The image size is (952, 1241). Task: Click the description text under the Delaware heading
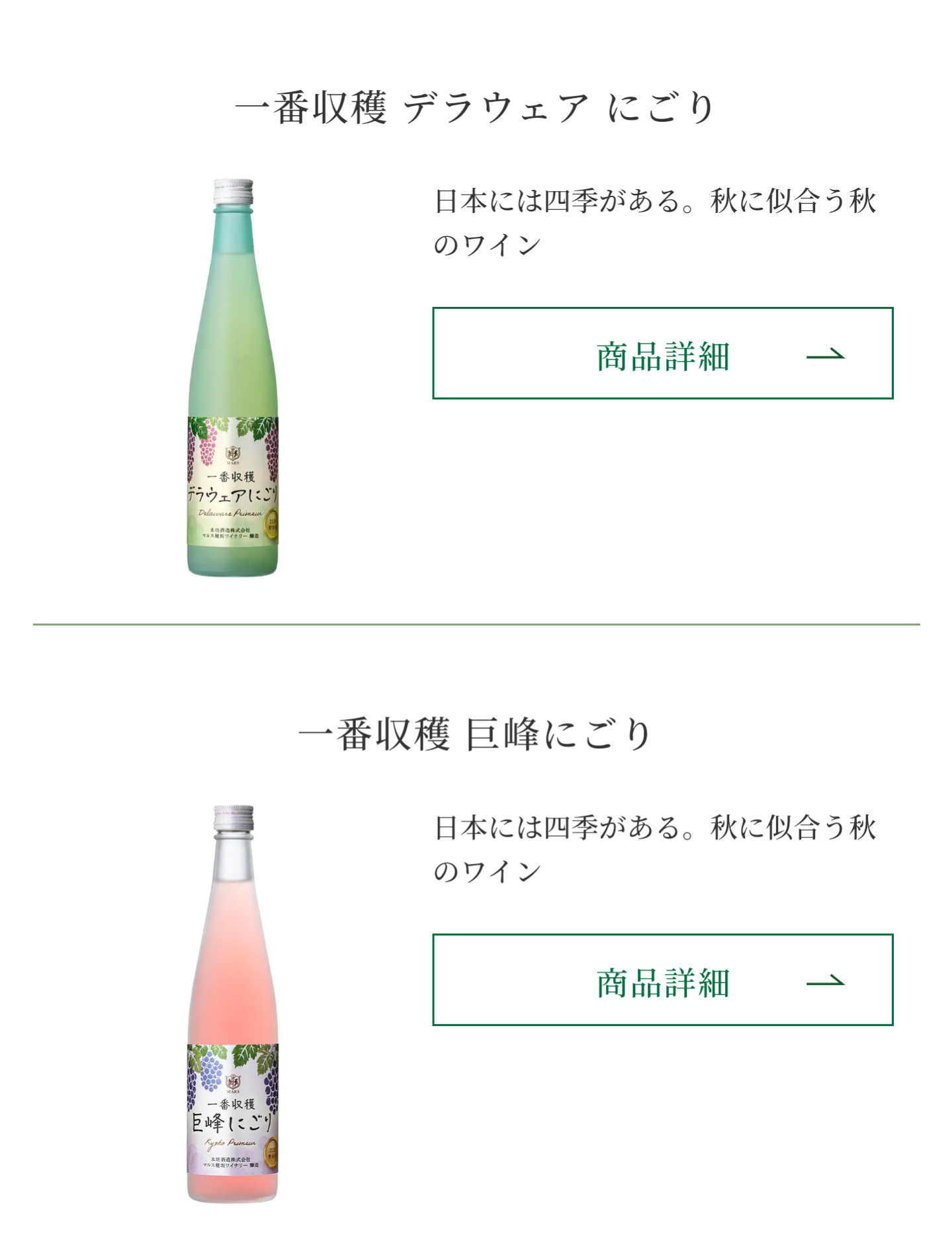click(654, 223)
